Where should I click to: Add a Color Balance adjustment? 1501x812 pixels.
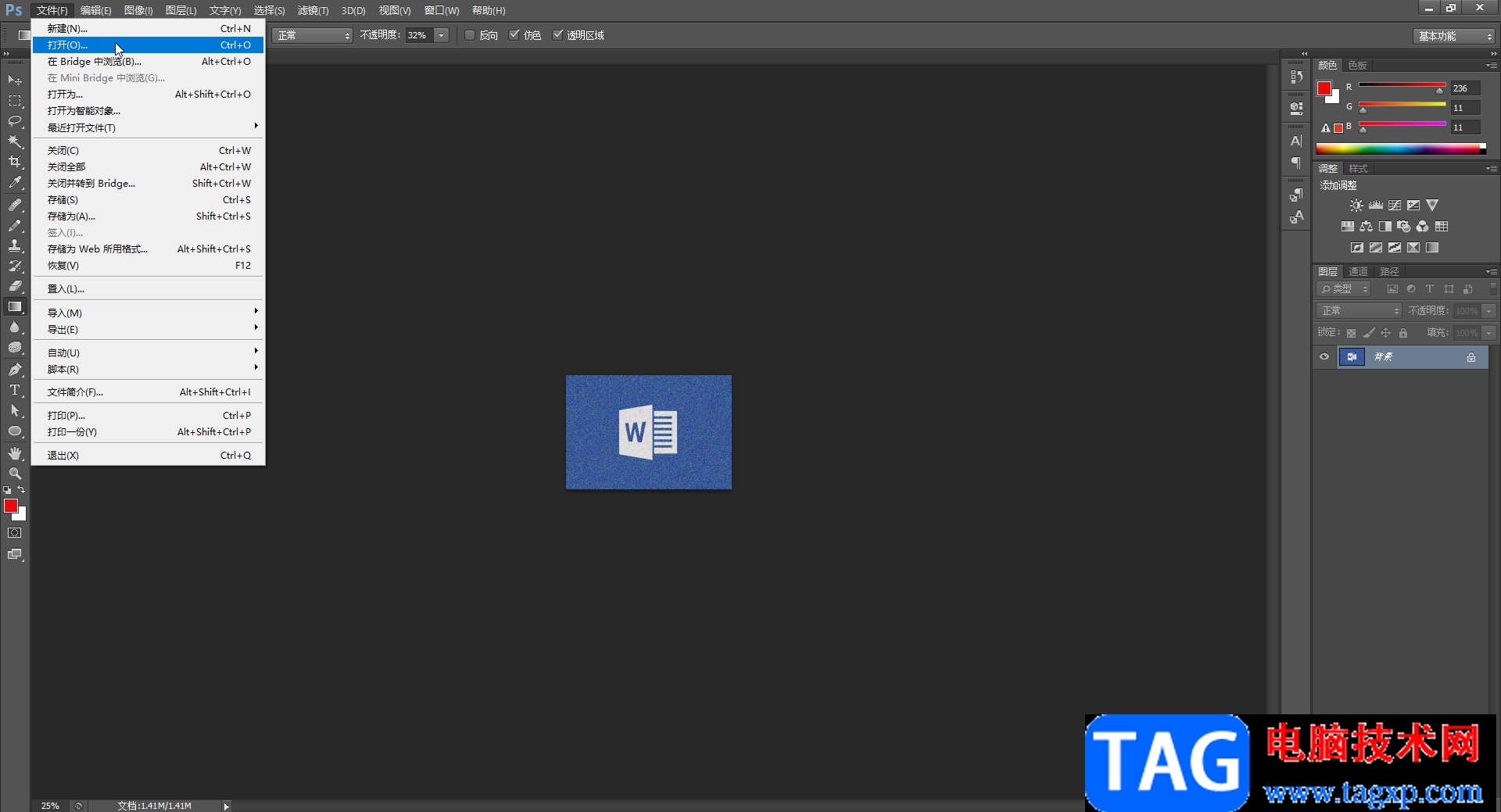coord(1366,227)
